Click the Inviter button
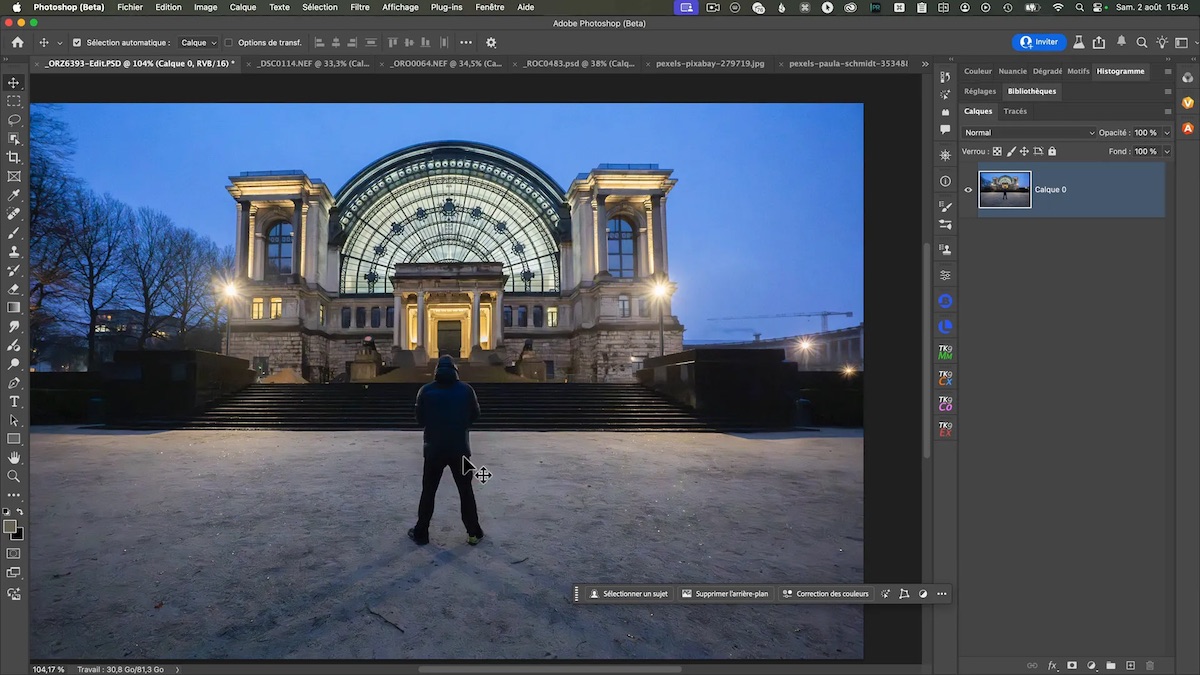 (1038, 42)
